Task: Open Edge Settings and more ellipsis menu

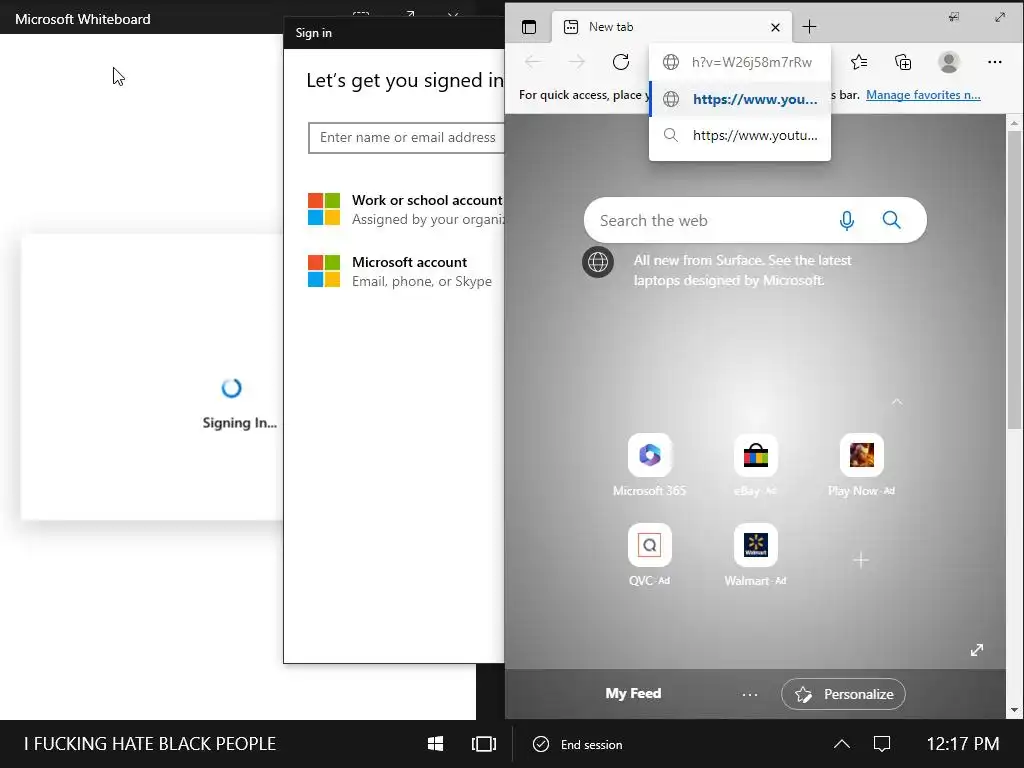Action: (995, 62)
